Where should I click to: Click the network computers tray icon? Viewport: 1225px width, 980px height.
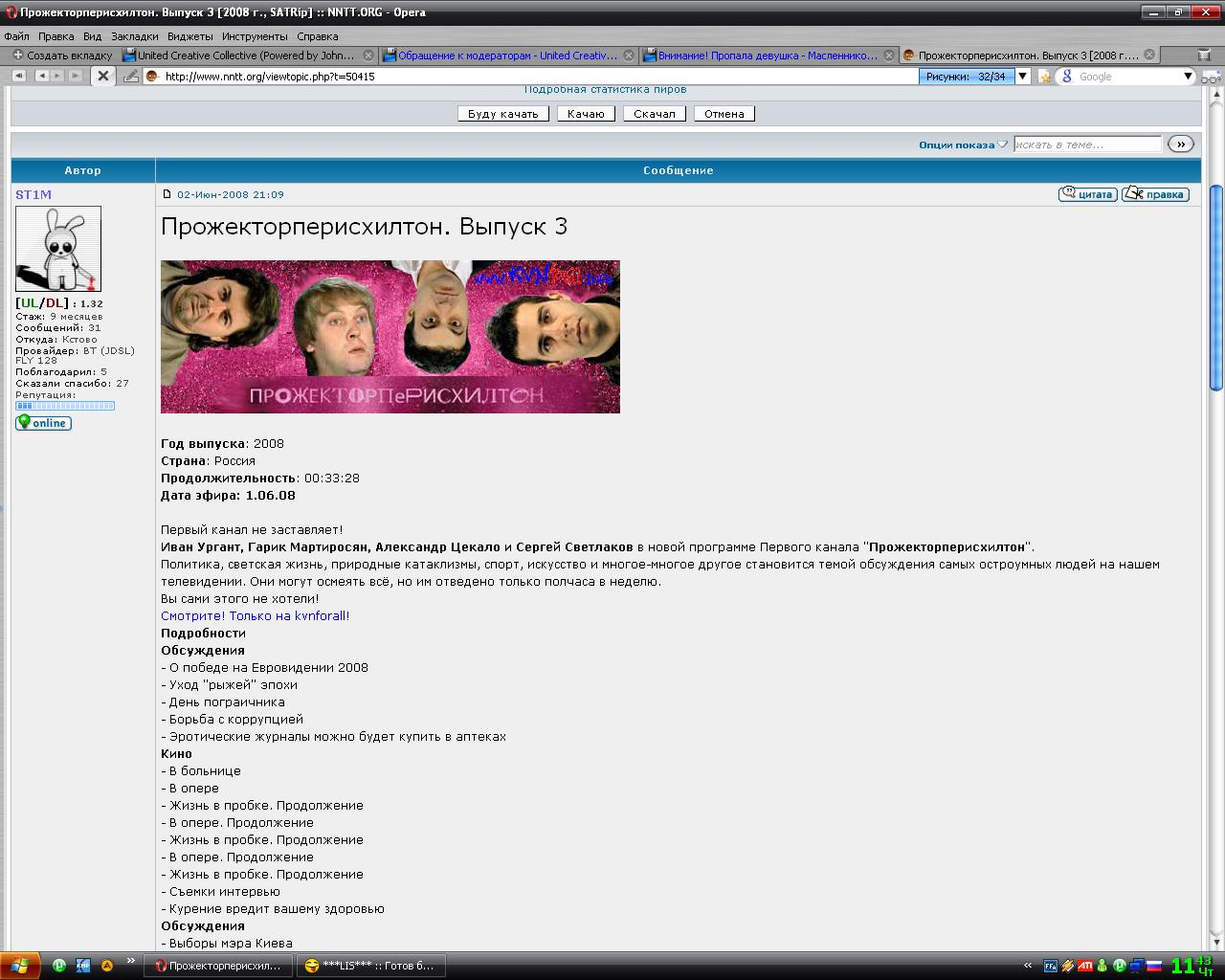[1136, 966]
